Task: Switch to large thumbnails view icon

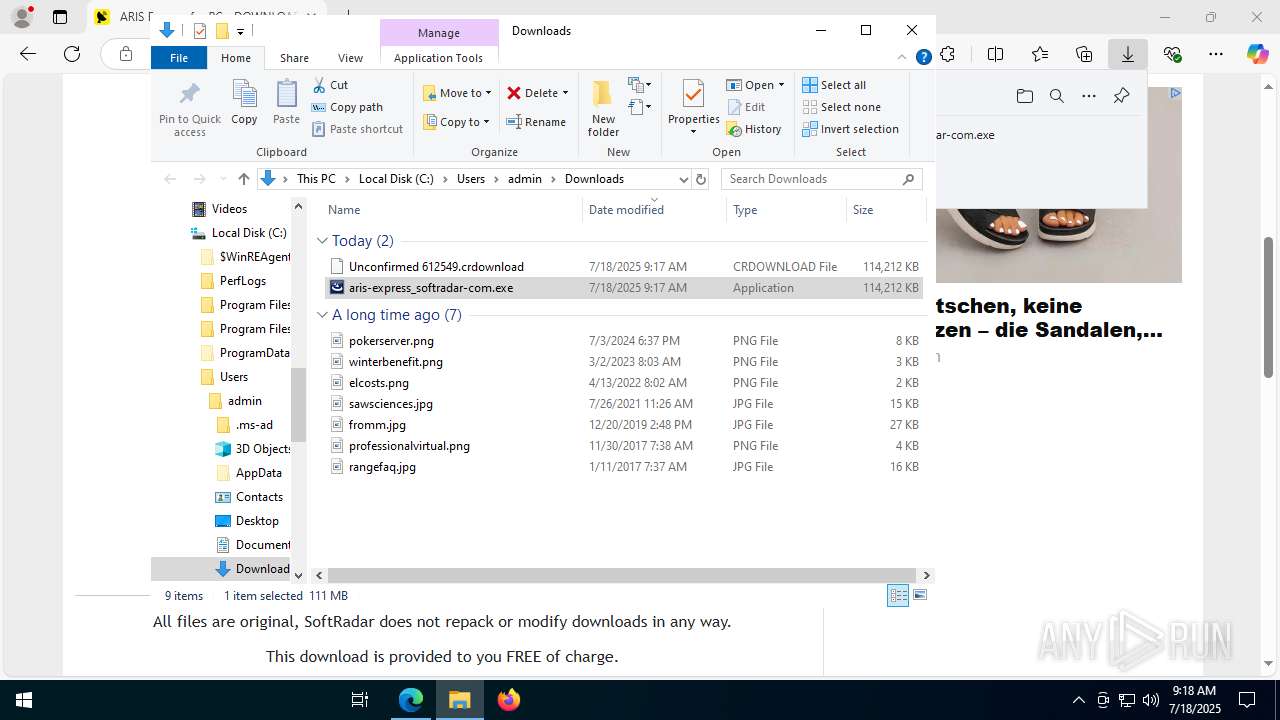Action: (x=920, y=596)
